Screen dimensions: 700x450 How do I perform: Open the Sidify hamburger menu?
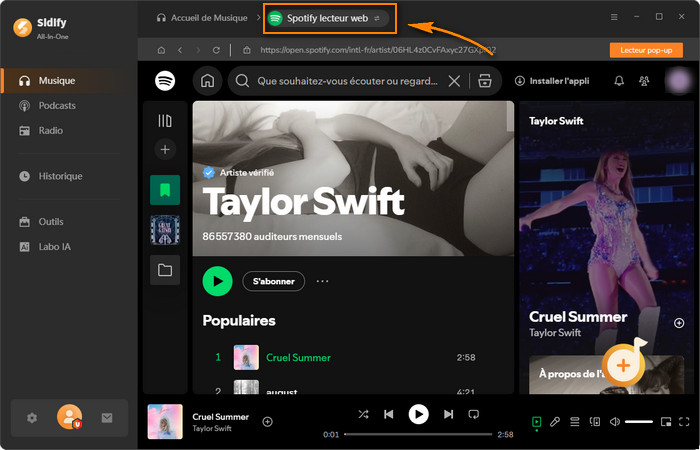(613, 18)
